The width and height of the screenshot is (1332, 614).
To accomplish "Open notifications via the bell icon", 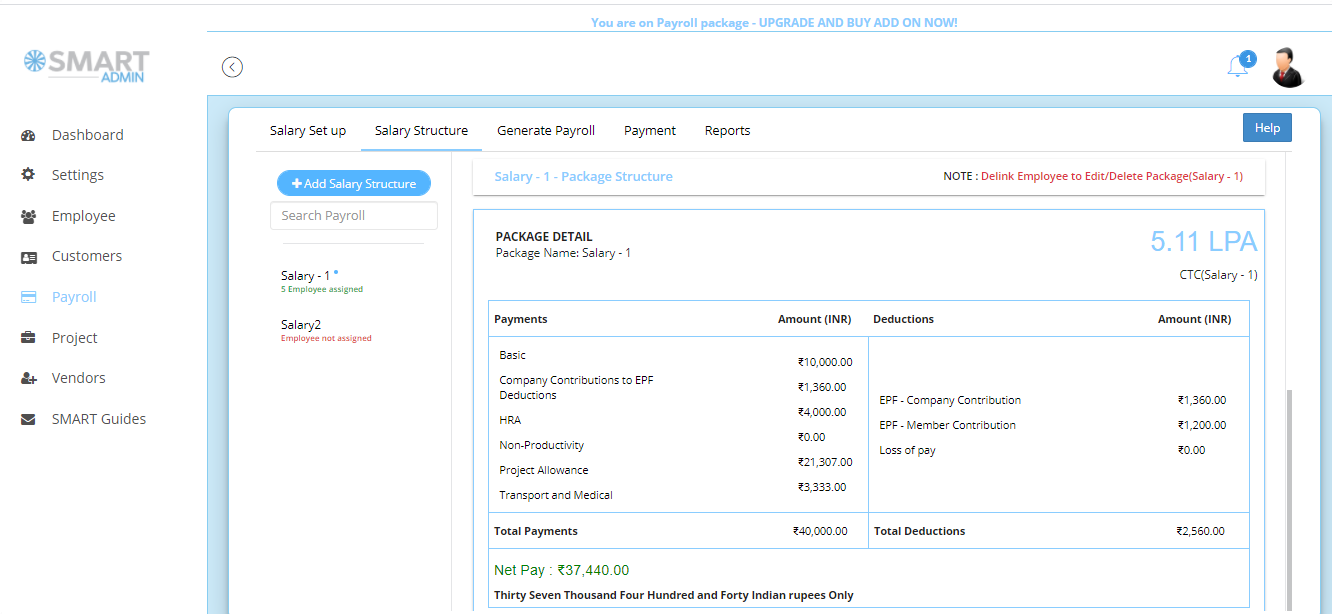I will coord(1237,62).
